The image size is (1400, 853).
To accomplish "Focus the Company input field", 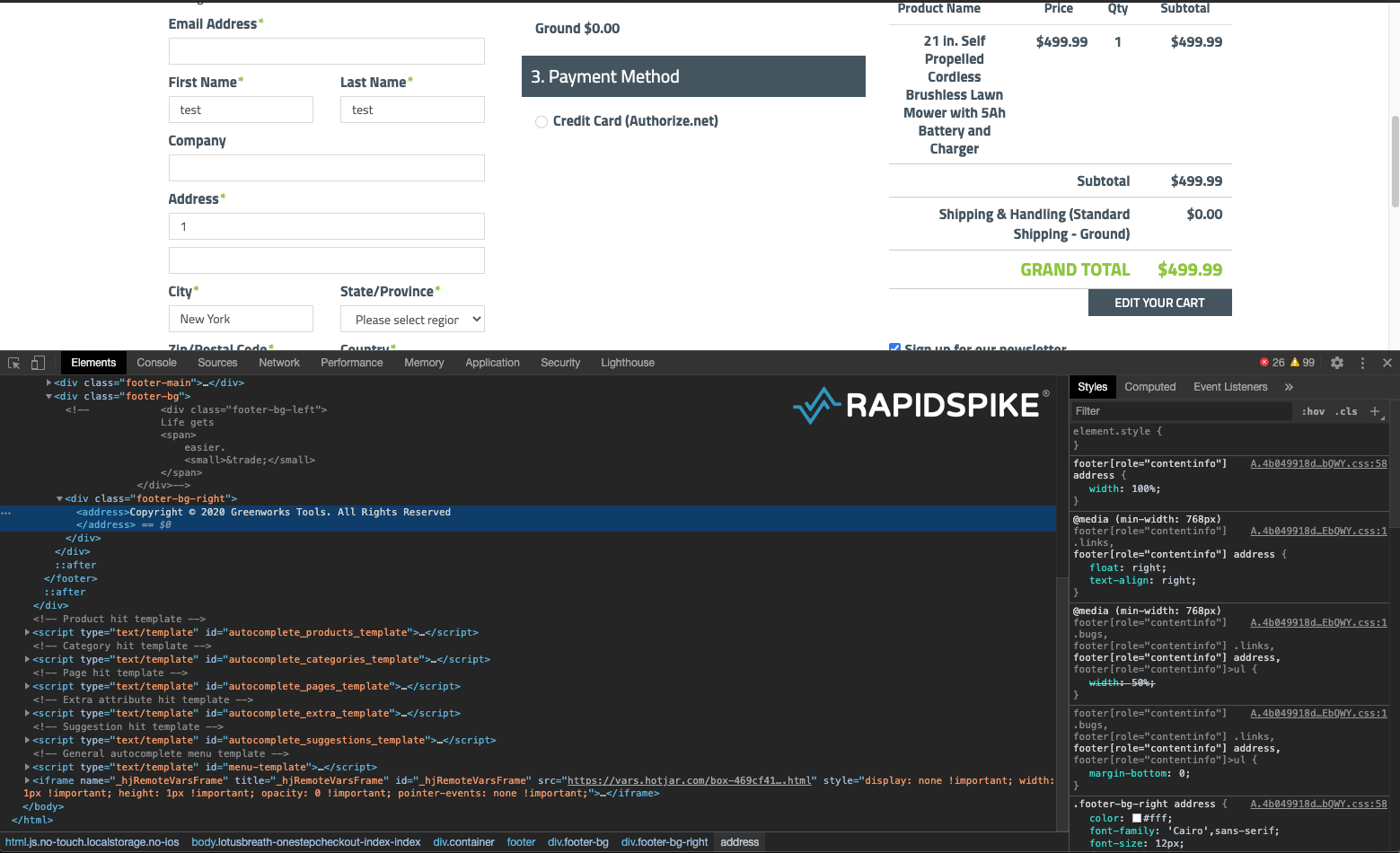I will point(327,168).
